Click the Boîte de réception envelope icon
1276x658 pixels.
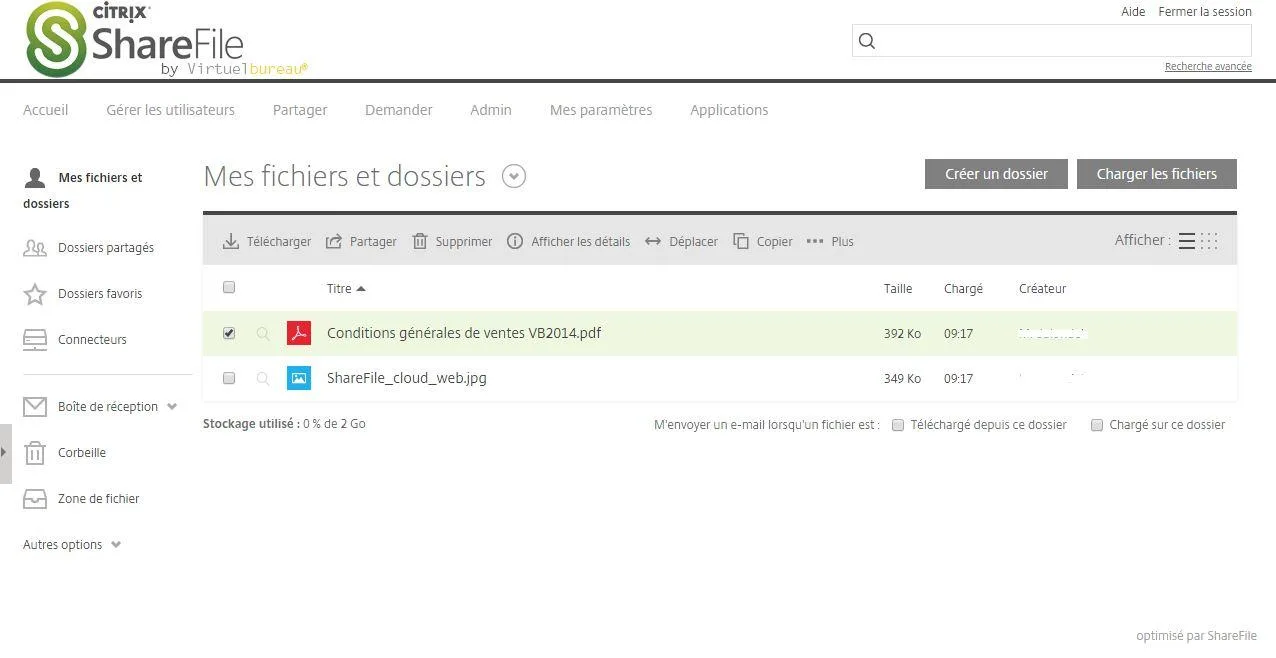35,407
